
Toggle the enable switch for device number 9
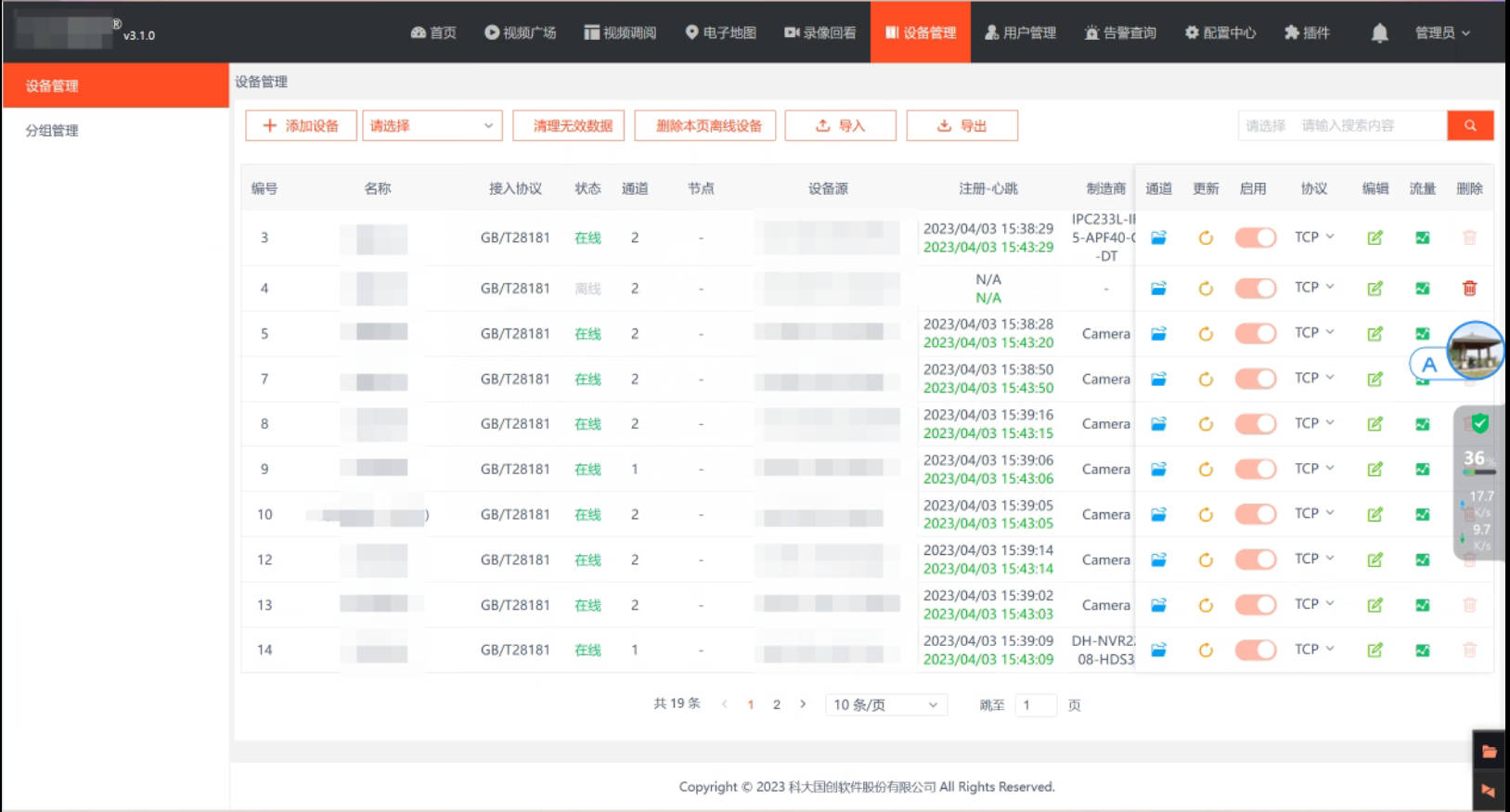[1255, 470]
